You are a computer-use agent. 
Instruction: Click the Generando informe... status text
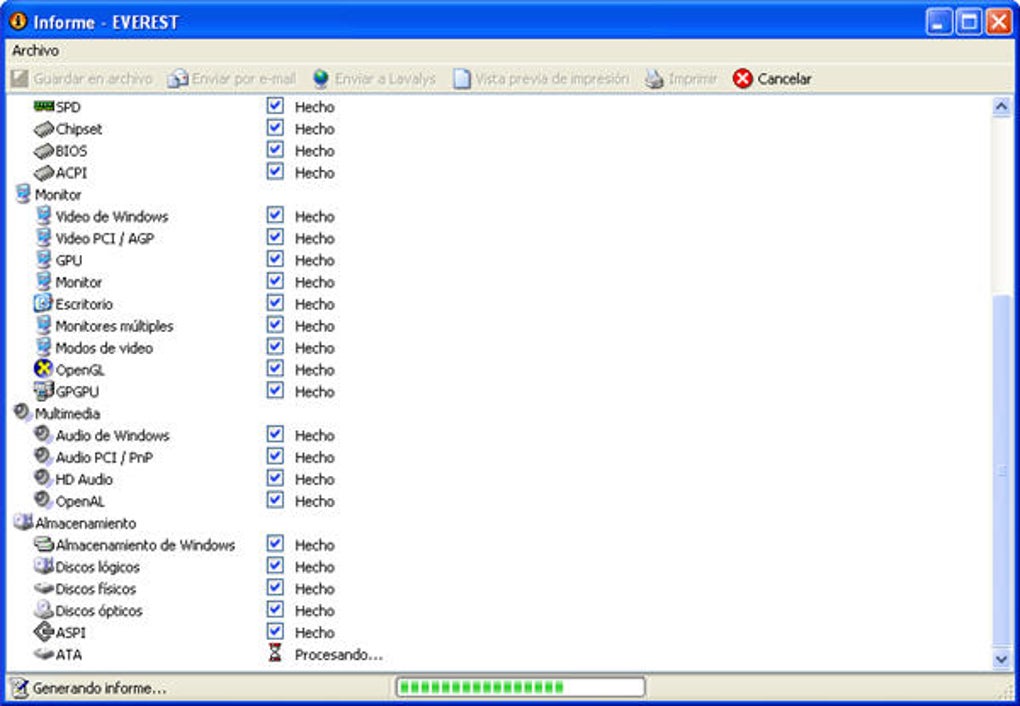(x=100, y=688)
